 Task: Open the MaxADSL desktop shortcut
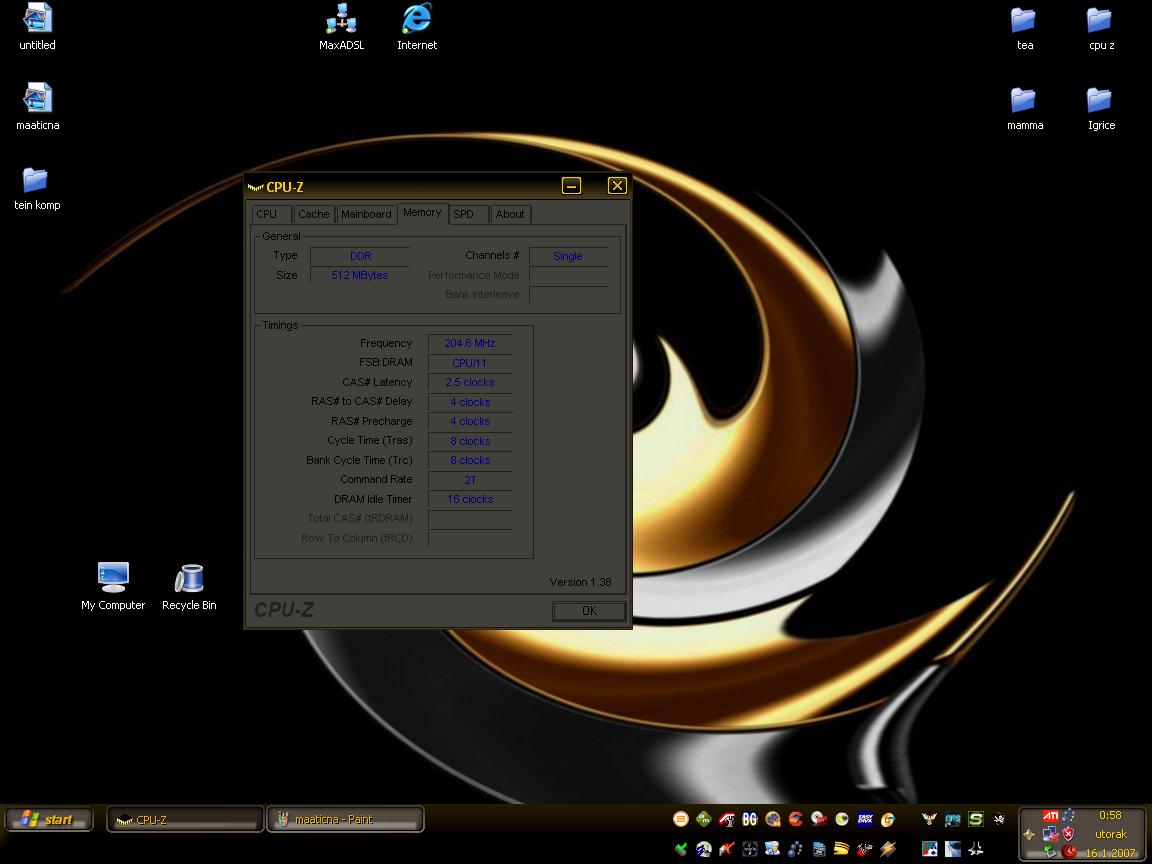(x=341, y=20)
